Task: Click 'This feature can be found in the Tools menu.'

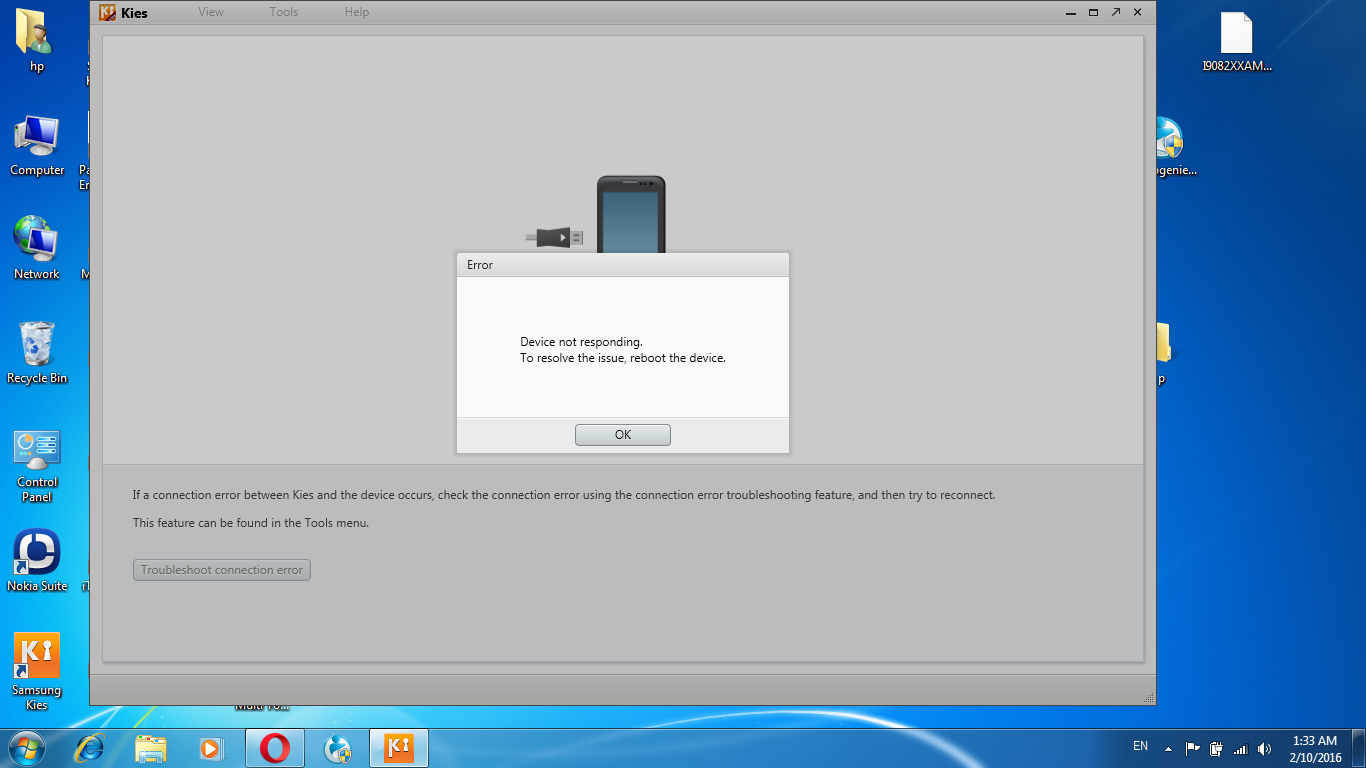Action: (x=251, y=523)
